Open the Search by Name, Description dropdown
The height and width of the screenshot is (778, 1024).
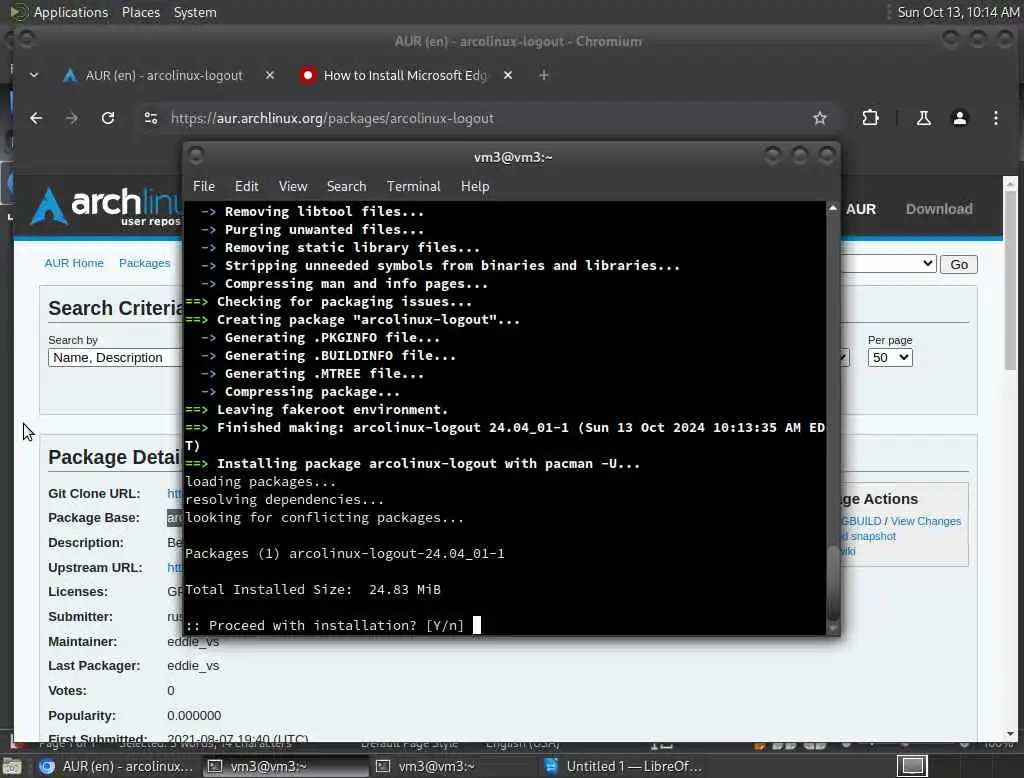115,357
